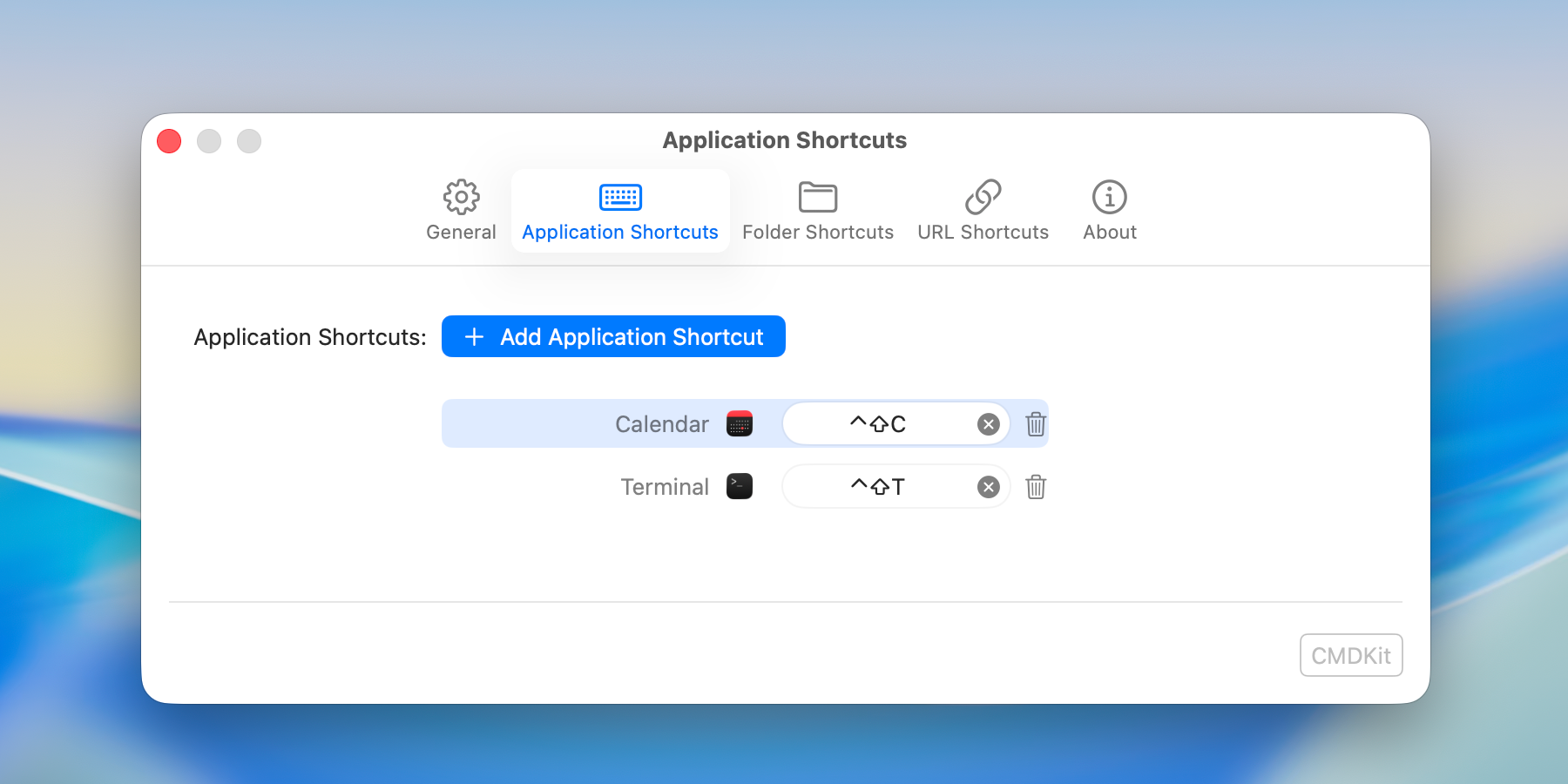Clear the Calendar shortcut using its X button
Screen dimensions: 1568x784
tap(987, 424)
